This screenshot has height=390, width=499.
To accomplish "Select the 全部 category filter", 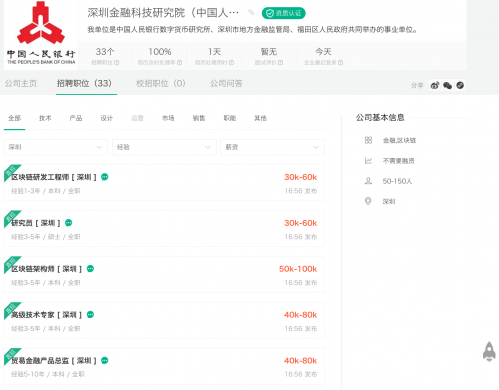I will click(x=14, y=118).
